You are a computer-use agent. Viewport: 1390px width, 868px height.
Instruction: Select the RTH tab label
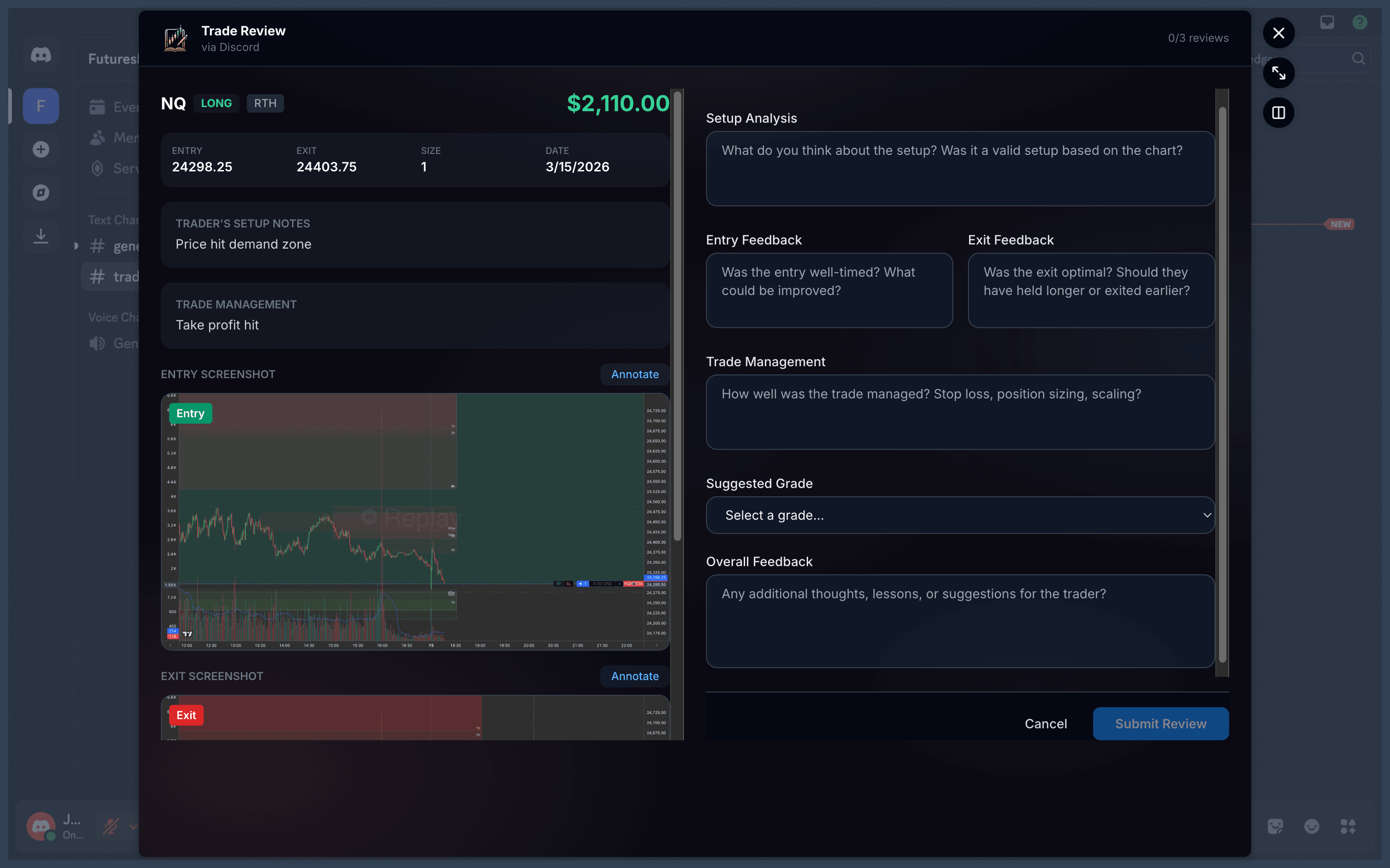pos(265,103)
